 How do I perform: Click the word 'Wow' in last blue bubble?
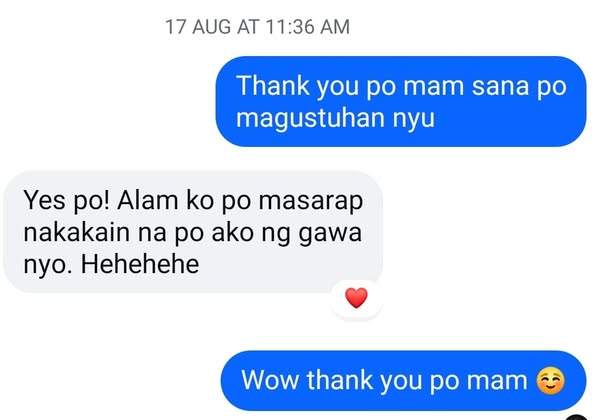pos(270,381)
